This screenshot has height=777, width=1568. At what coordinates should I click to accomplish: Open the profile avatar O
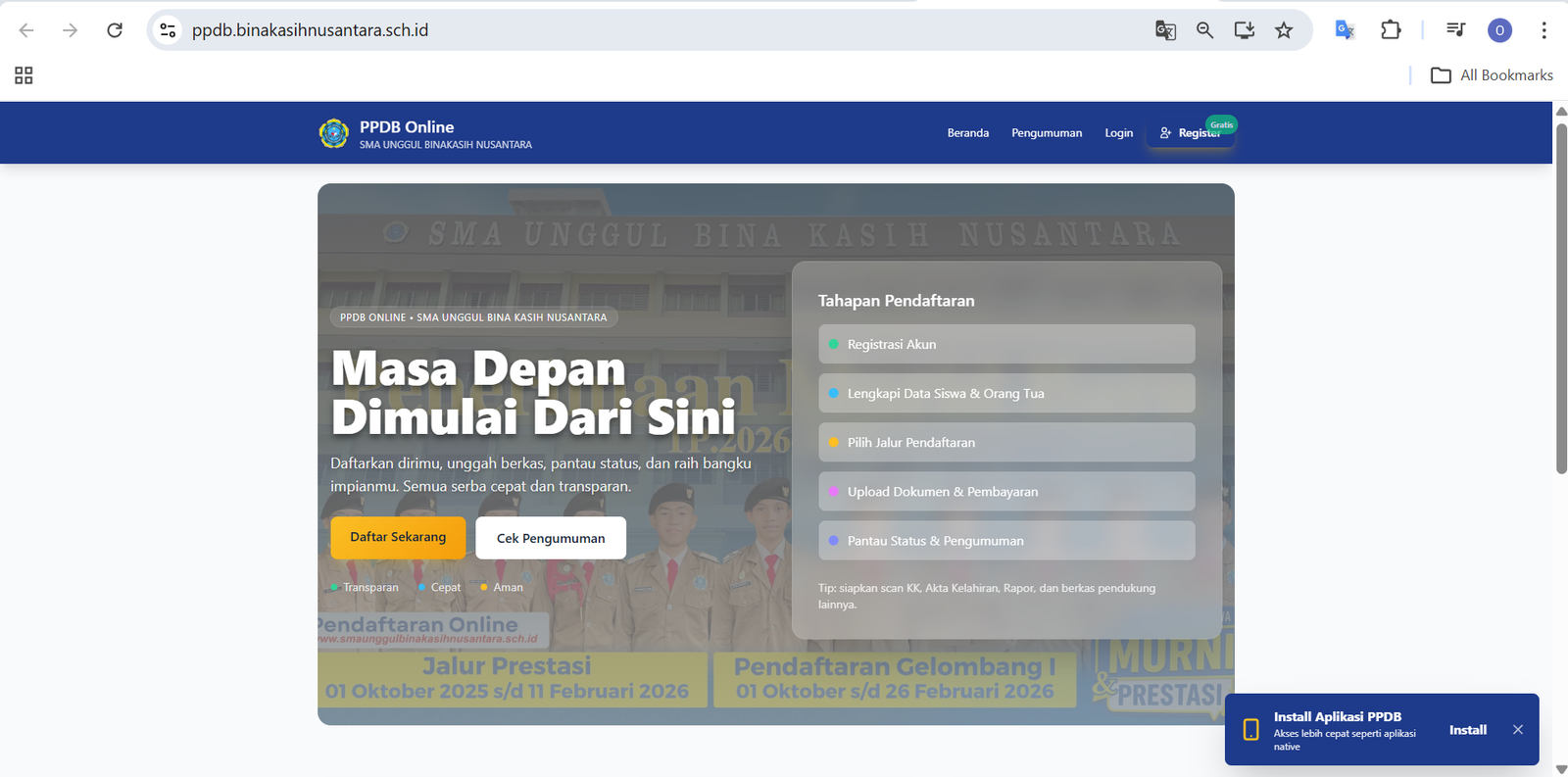click(1499, 30)
